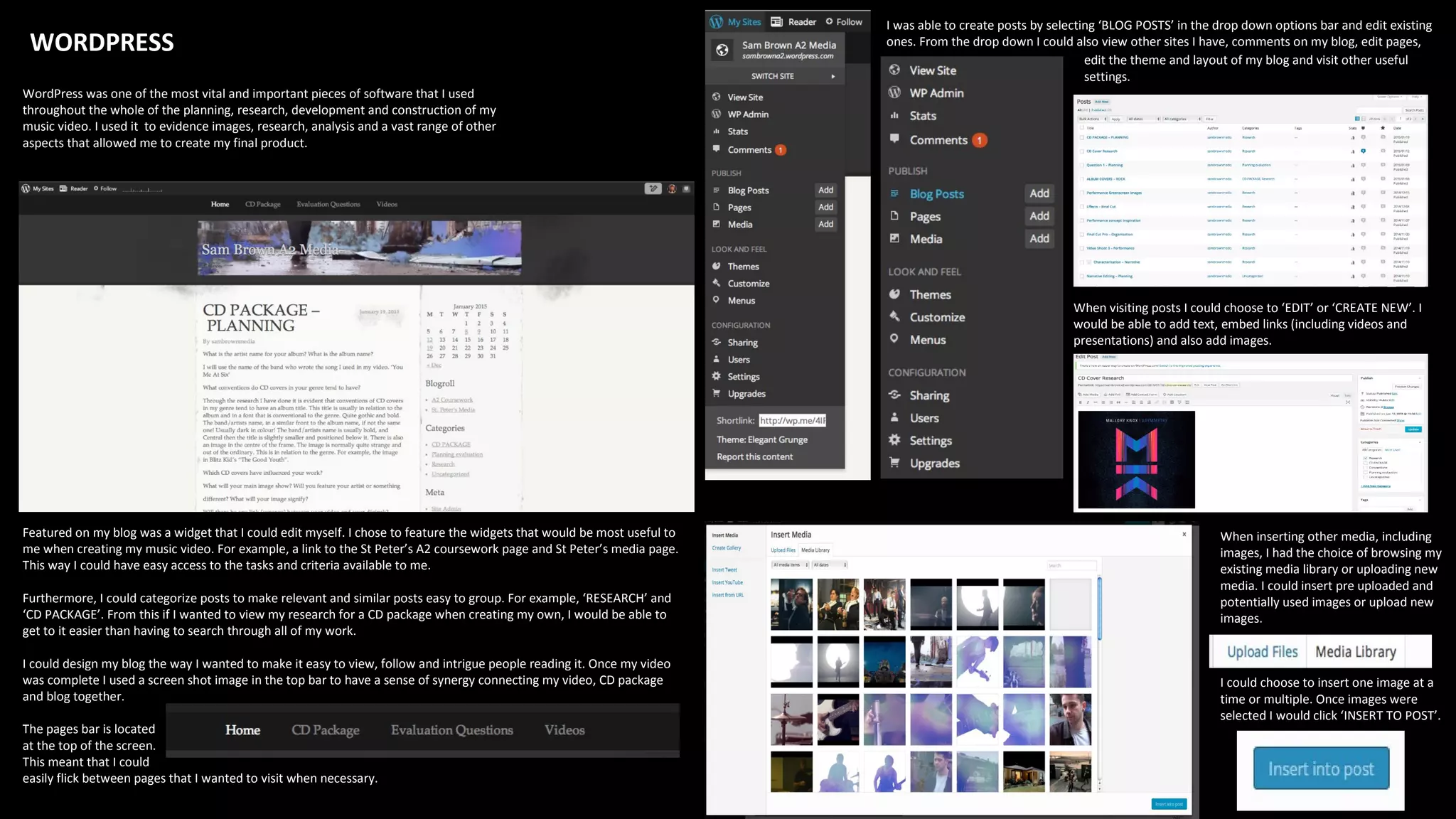This screenshot has width=1456, height=819.
Task: Click the WordPress logo in the blog screenshot toolbar
Action: (x=26, y=188)
